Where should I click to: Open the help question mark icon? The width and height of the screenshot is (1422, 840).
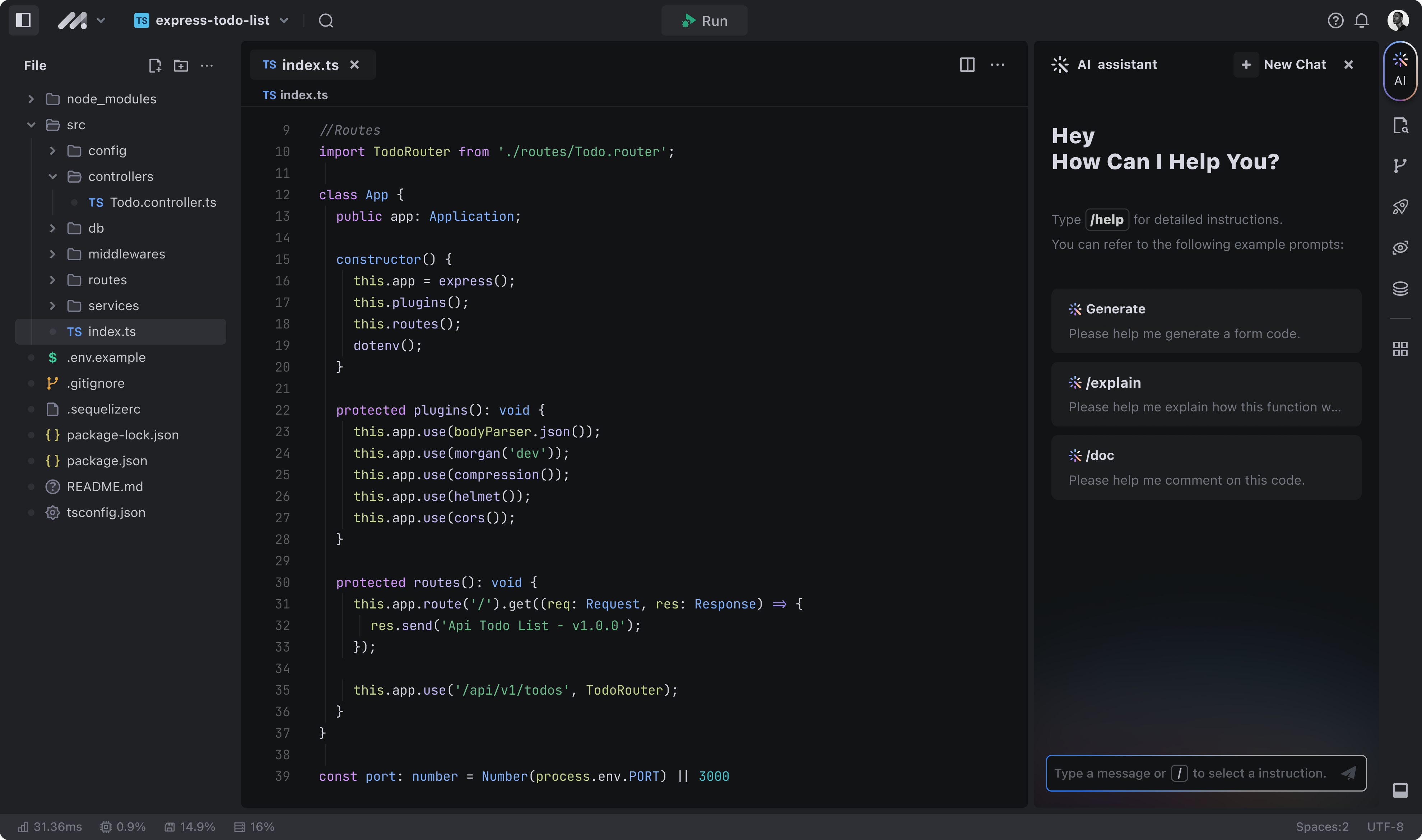(x=1335, y=20)
